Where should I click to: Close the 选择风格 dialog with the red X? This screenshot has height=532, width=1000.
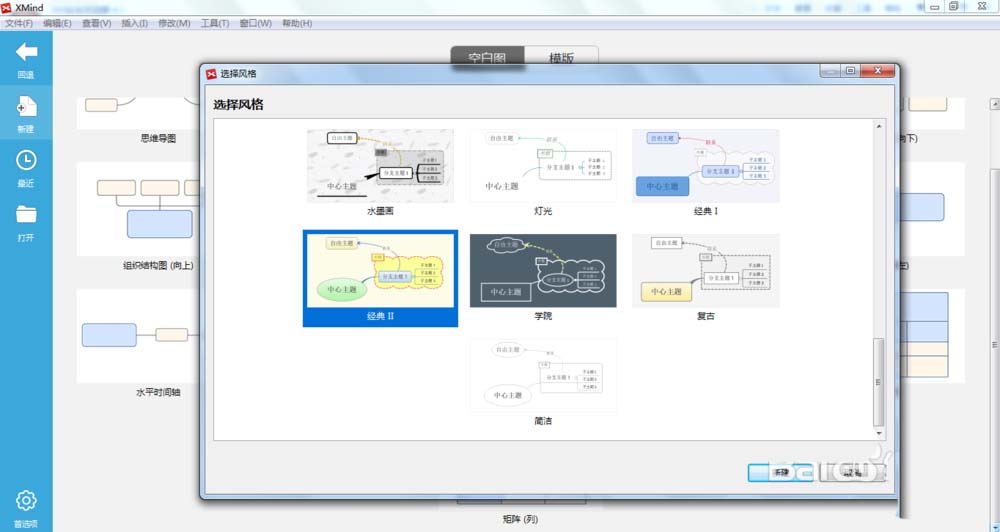pos(878,71)
